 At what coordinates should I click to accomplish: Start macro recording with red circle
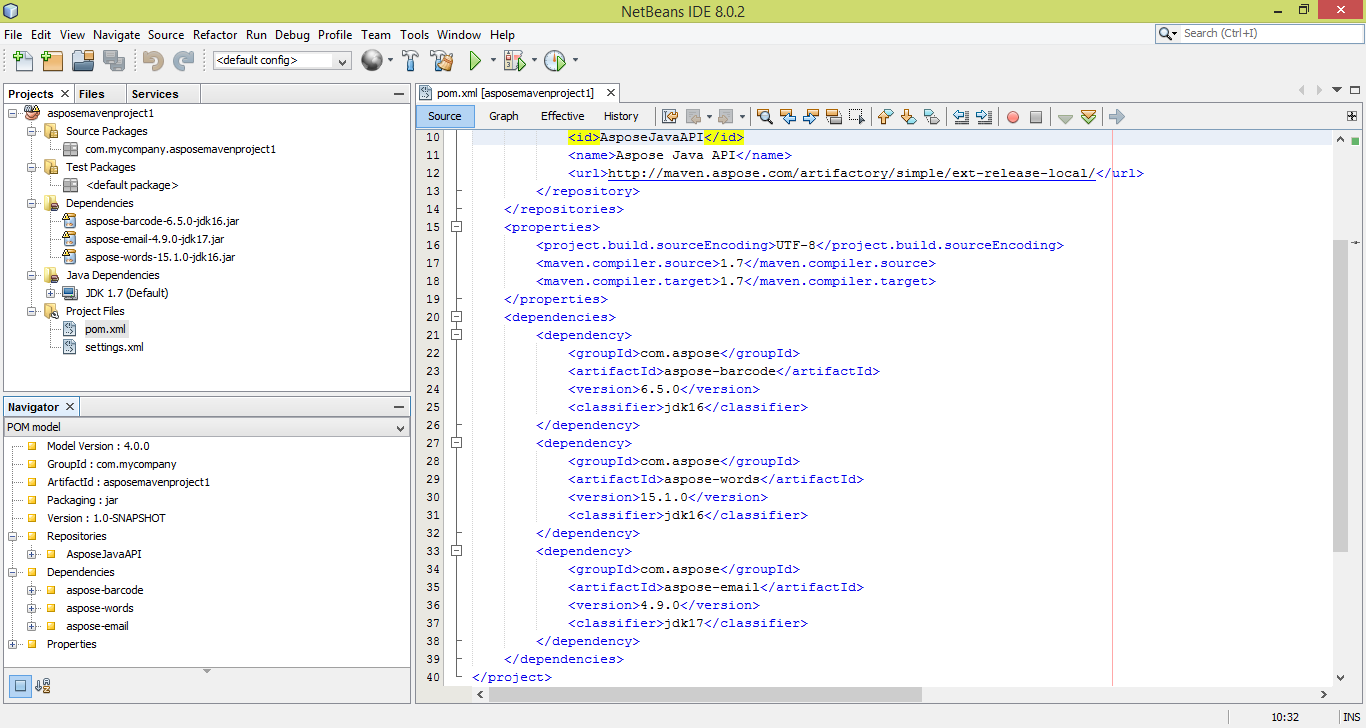[1013, 117]
